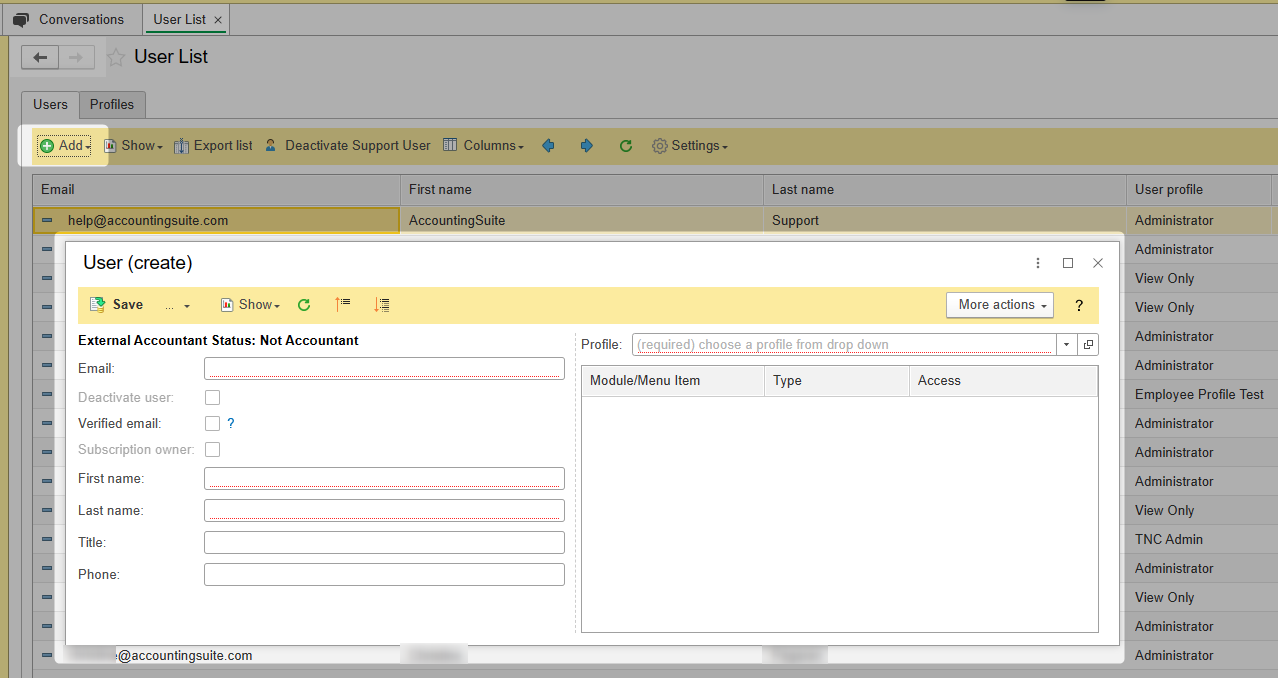Click into the Last name field

tap(384, 511)
